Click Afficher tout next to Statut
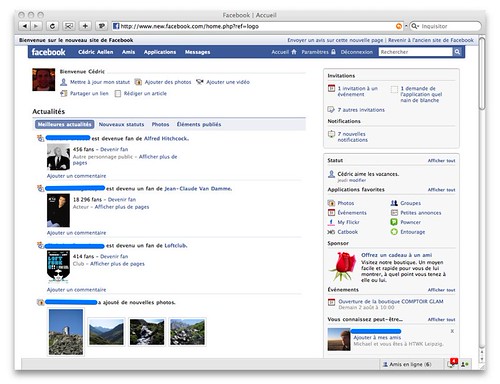Screen dimensions: 500x384 coord(441,161)
